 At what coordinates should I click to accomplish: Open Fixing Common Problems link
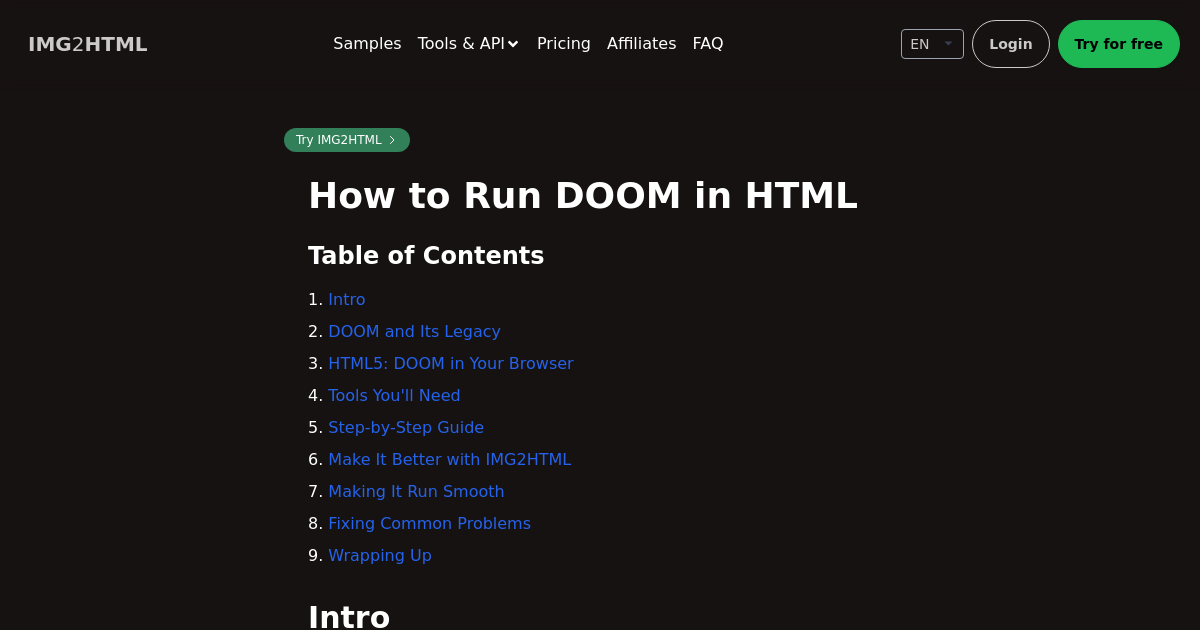click(430, 524)
